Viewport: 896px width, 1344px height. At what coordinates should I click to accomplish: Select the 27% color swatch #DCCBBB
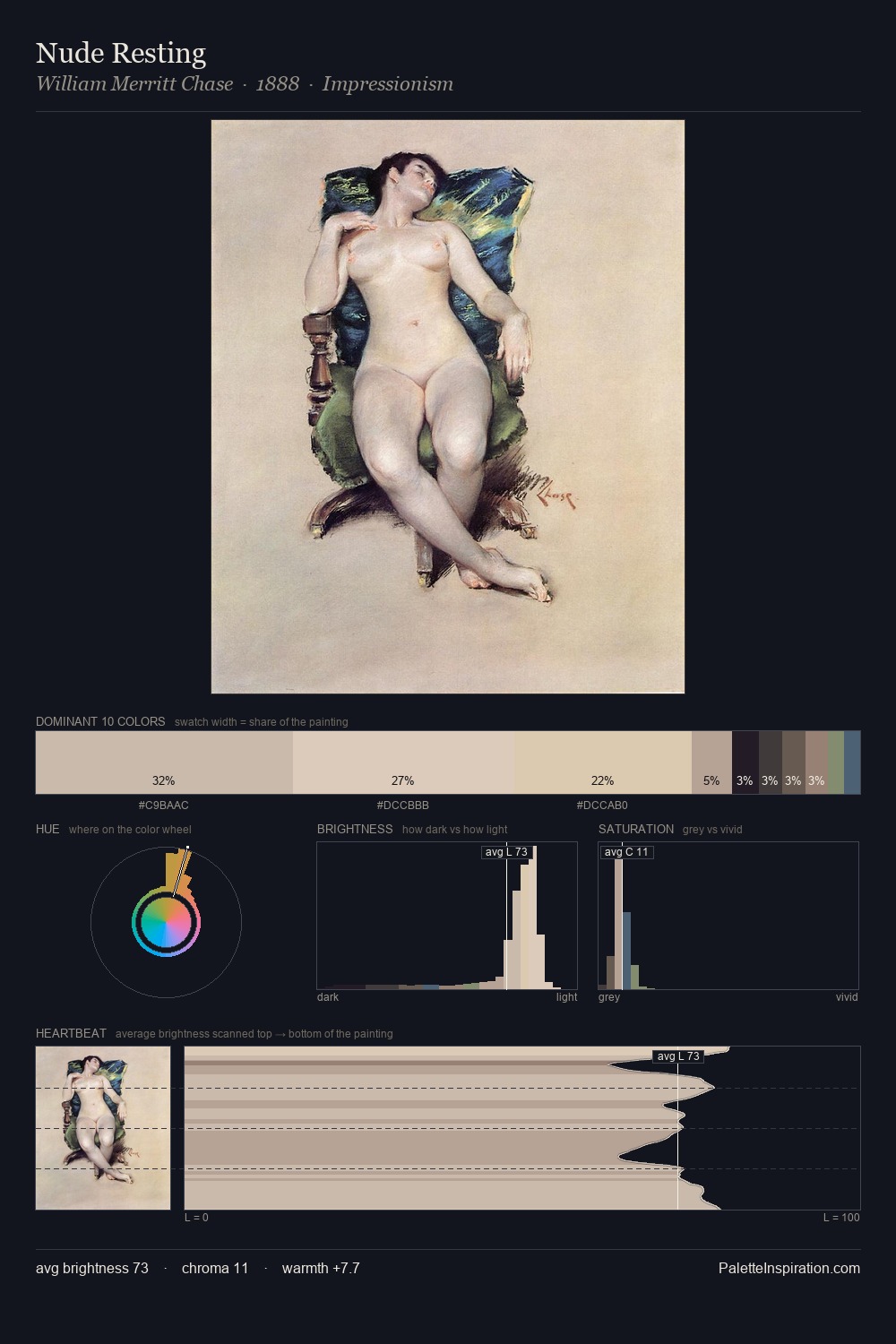pos(403,762)
